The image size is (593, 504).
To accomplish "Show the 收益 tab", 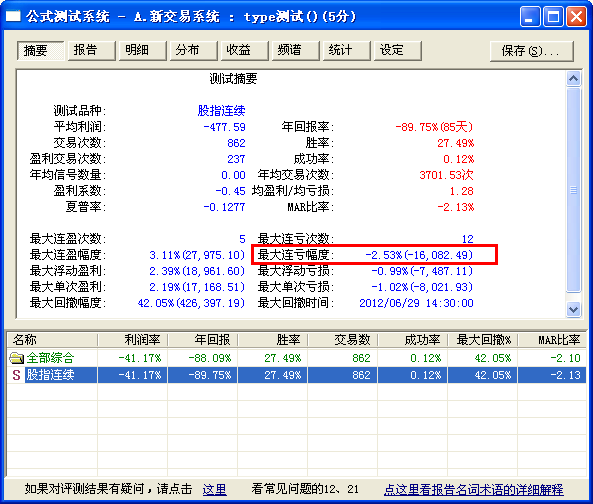I will 245,50.
